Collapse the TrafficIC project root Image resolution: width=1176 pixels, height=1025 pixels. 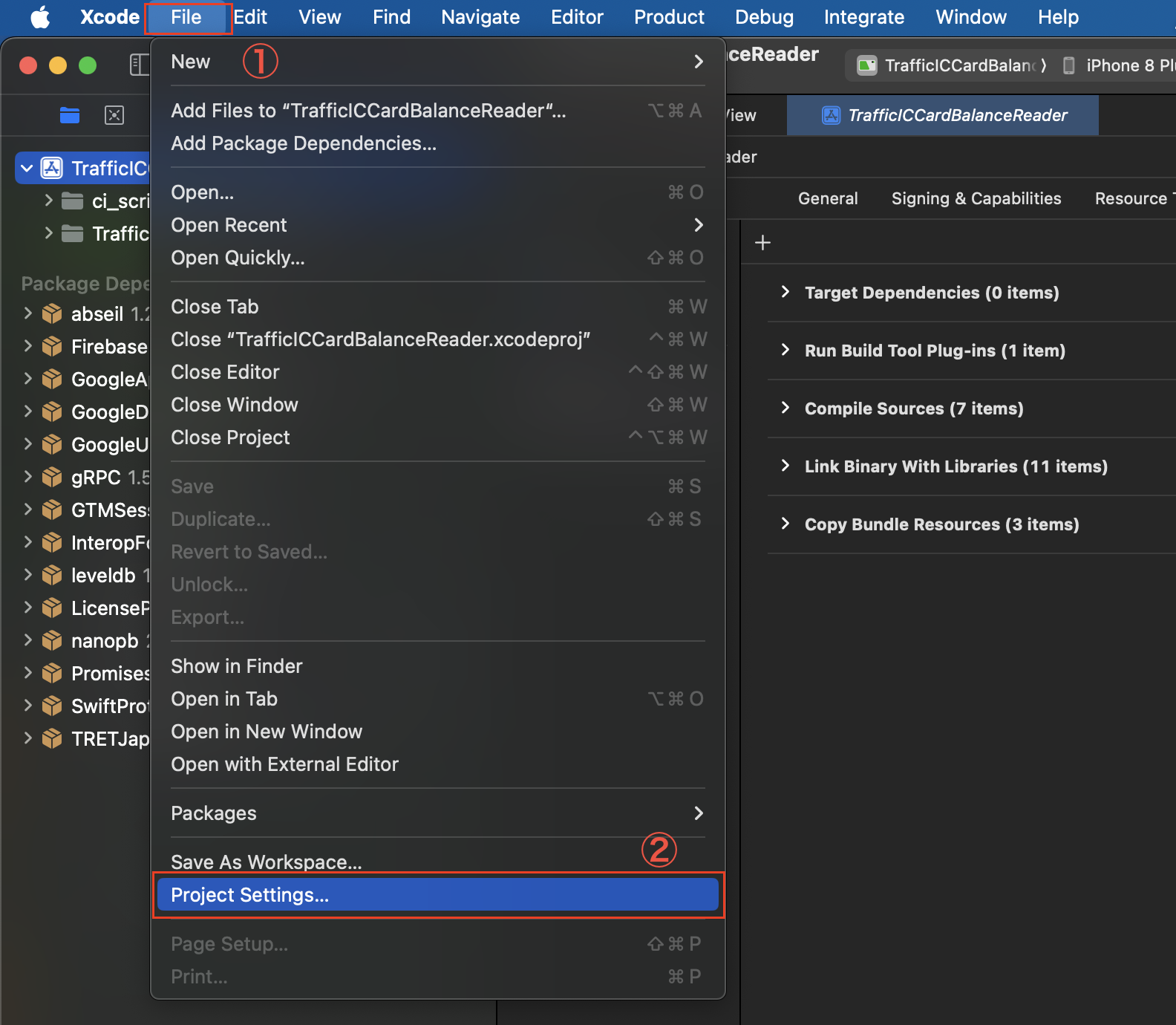27,169
